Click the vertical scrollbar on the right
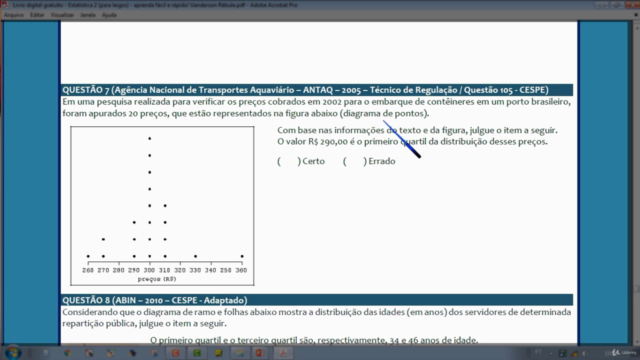The image size is (640, 360). click(x=636, y=184)
